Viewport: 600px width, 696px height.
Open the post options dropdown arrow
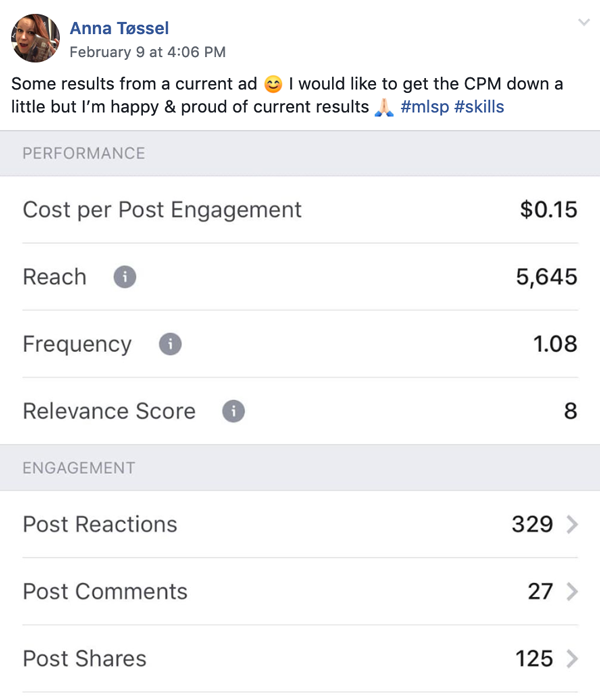[584, 22]
